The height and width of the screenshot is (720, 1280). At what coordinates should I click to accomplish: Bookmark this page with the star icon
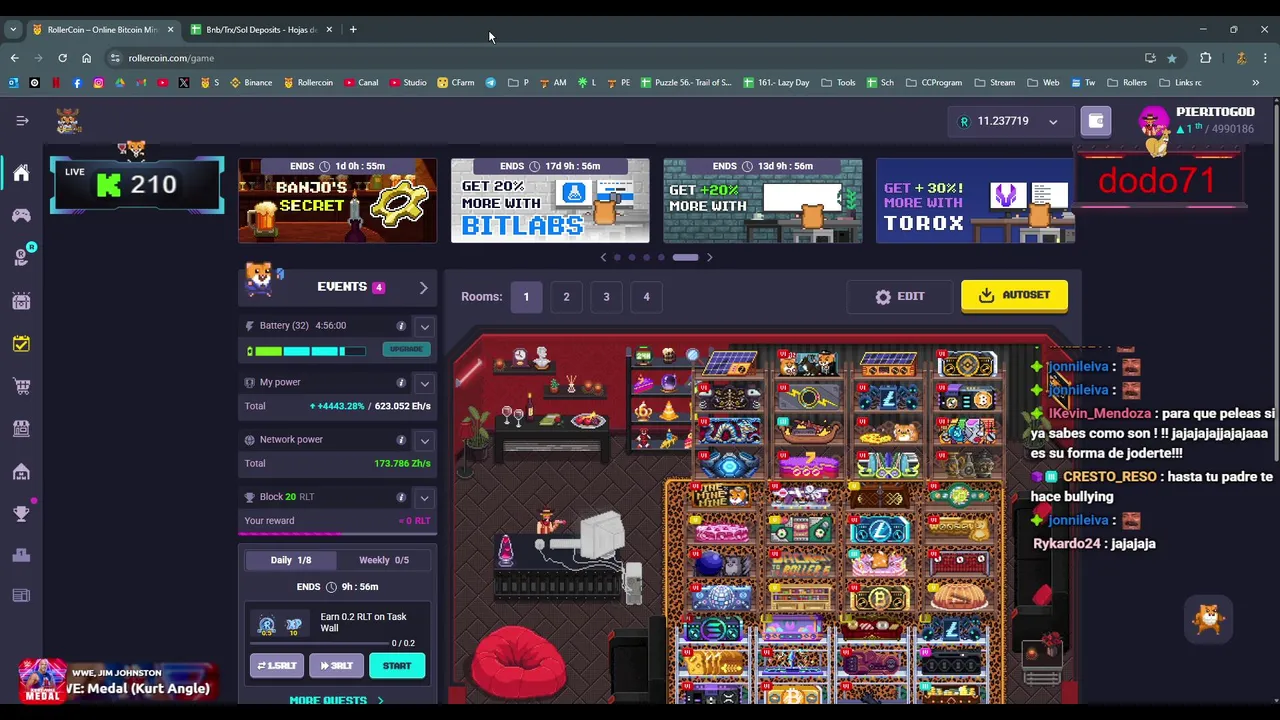coord(1172,58)
